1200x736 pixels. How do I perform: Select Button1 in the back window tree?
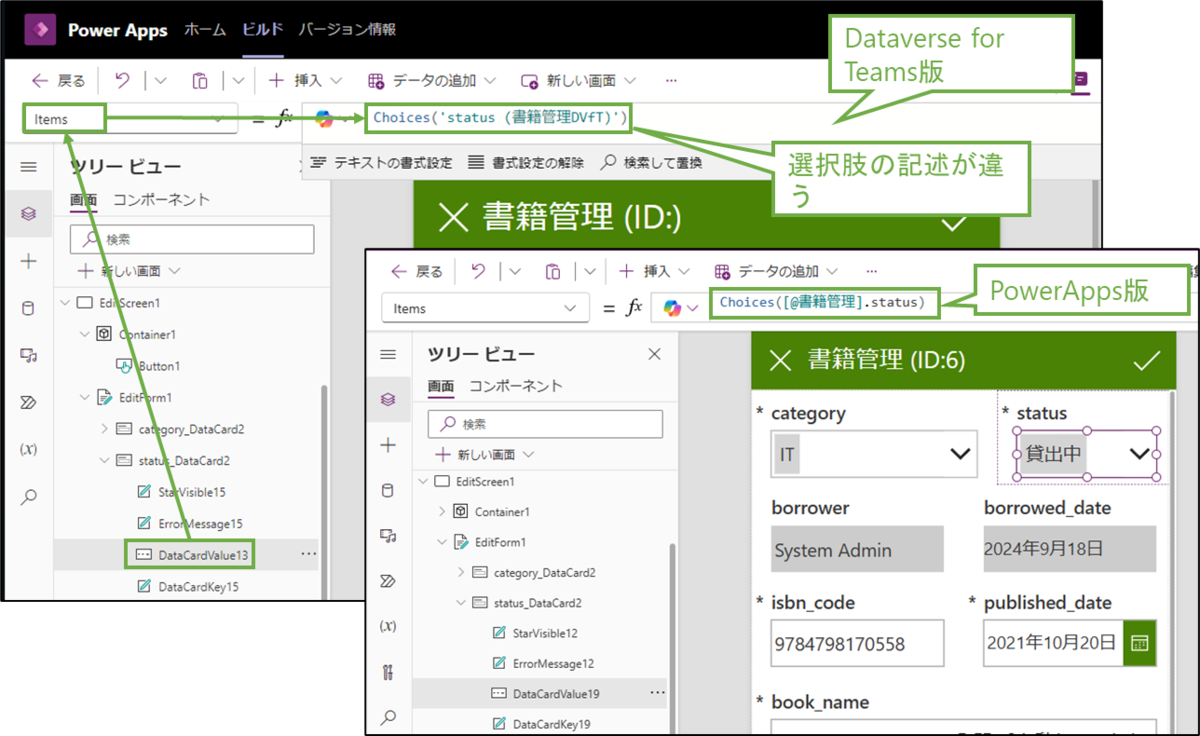(x=148, y=366)
